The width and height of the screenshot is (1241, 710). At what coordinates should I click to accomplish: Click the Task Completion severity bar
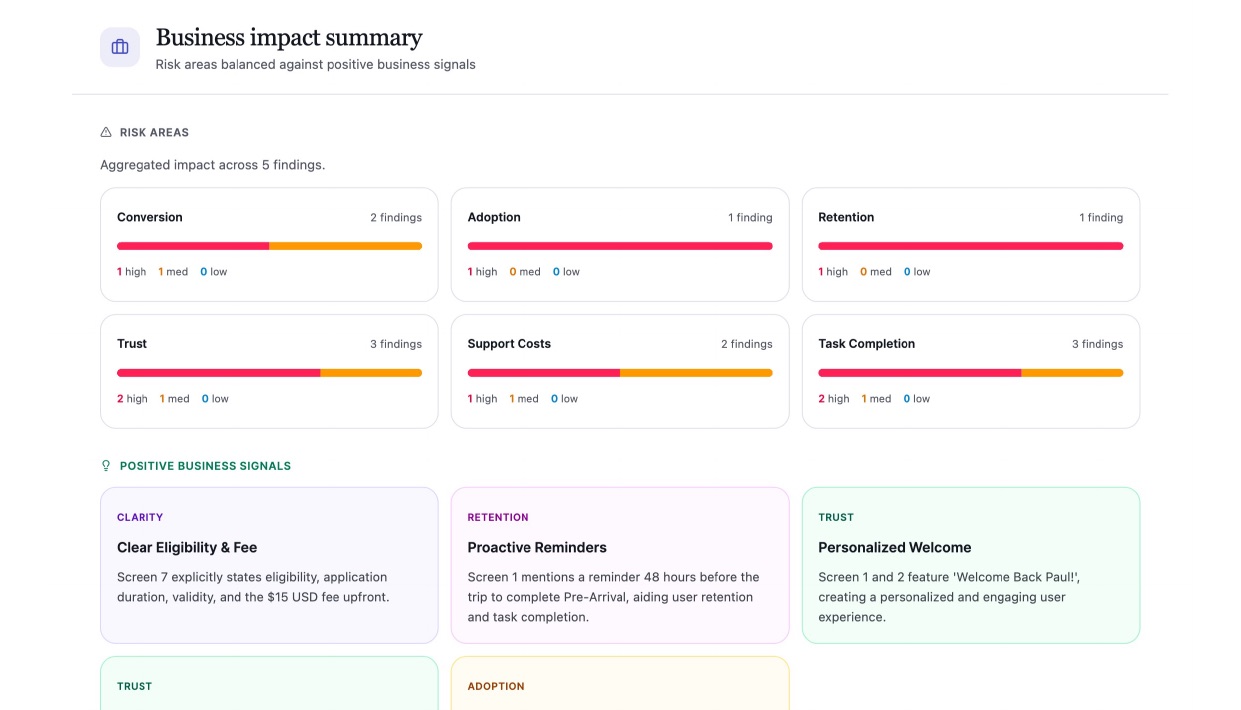click(971, 373)
